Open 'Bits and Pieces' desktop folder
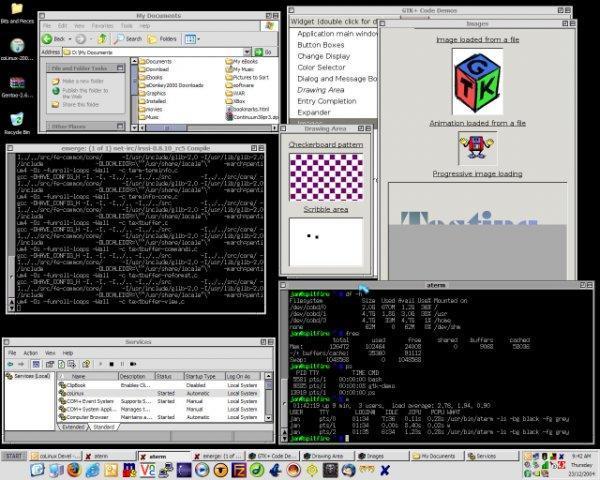Image resolution: width=600 pixels, height=480 pixels. click(17, 13)
